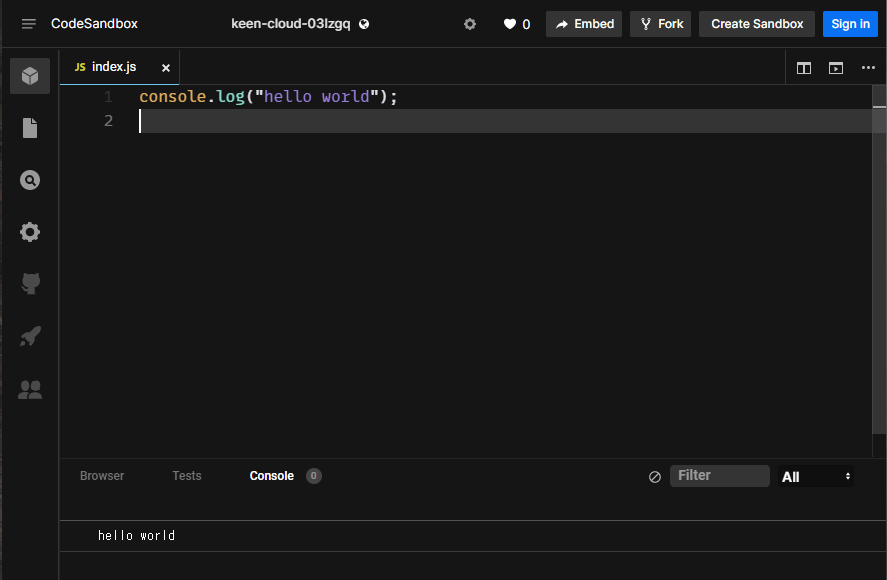Switch to the Tests tab

(x=187, y=476)
